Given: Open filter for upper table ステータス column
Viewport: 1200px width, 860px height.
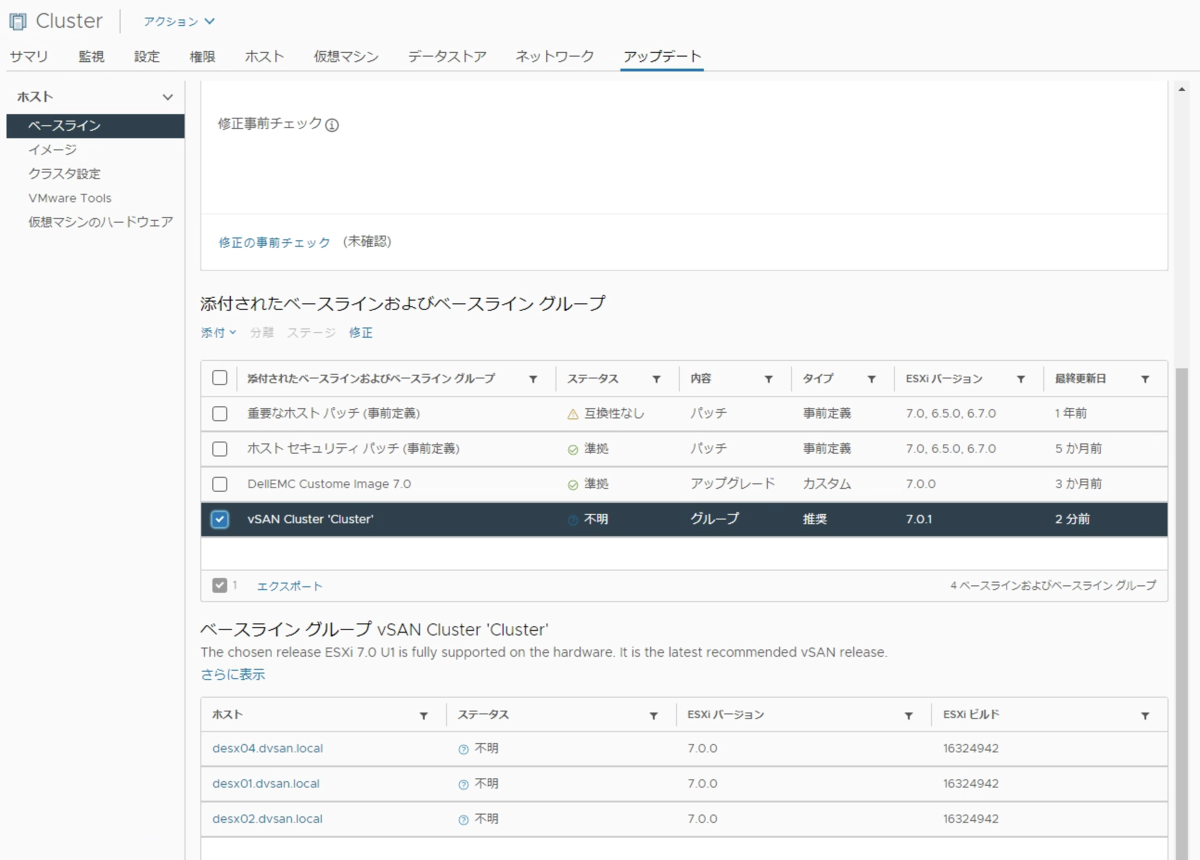Looking at the screenshot, I should (656, 379).
